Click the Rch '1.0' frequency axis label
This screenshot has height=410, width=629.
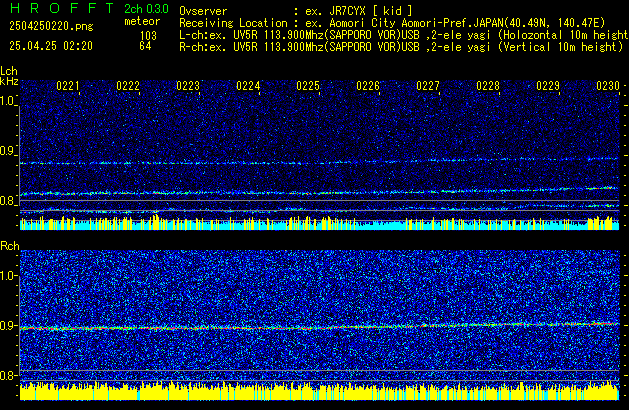(x=8, y=276)
